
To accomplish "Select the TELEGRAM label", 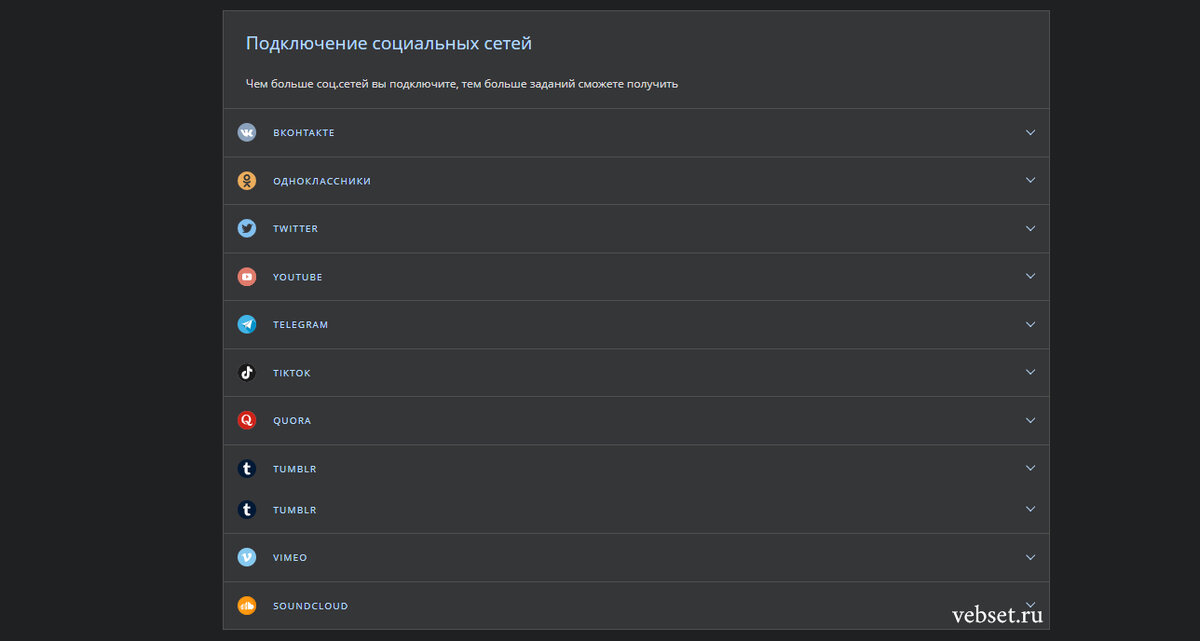I will point(301,325).
